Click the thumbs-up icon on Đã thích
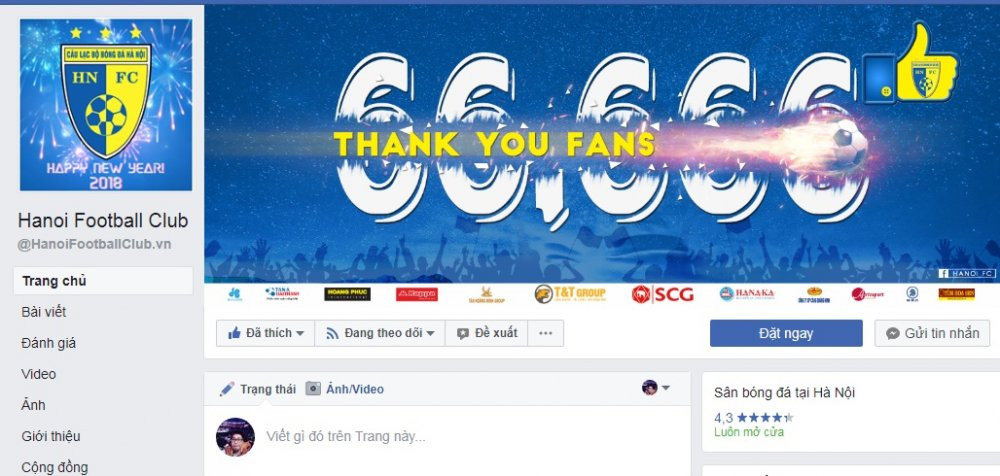1000x476 pixels. click(234, 332)
